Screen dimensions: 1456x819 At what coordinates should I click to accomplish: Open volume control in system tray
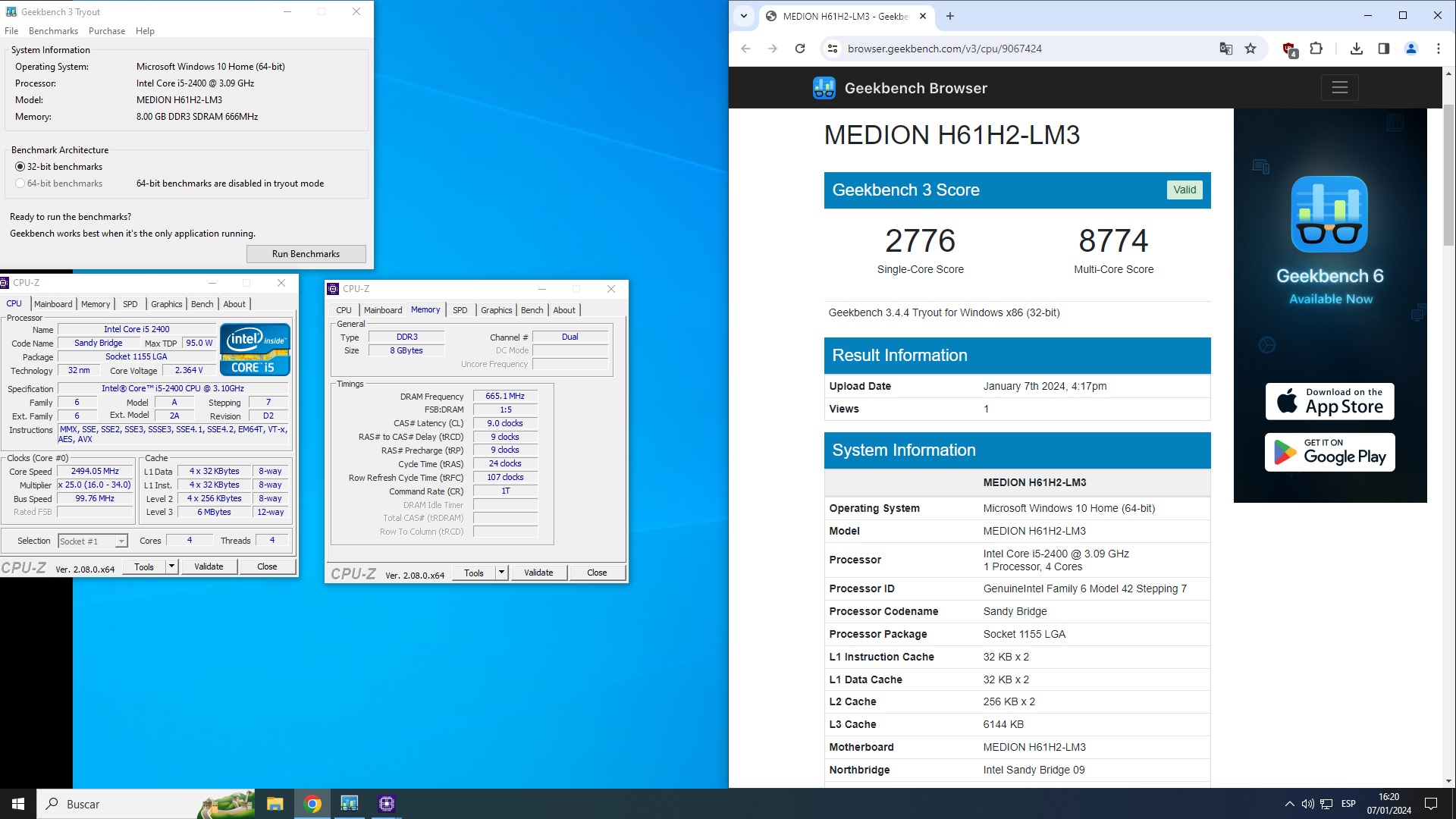click(x=1307, y=804)
